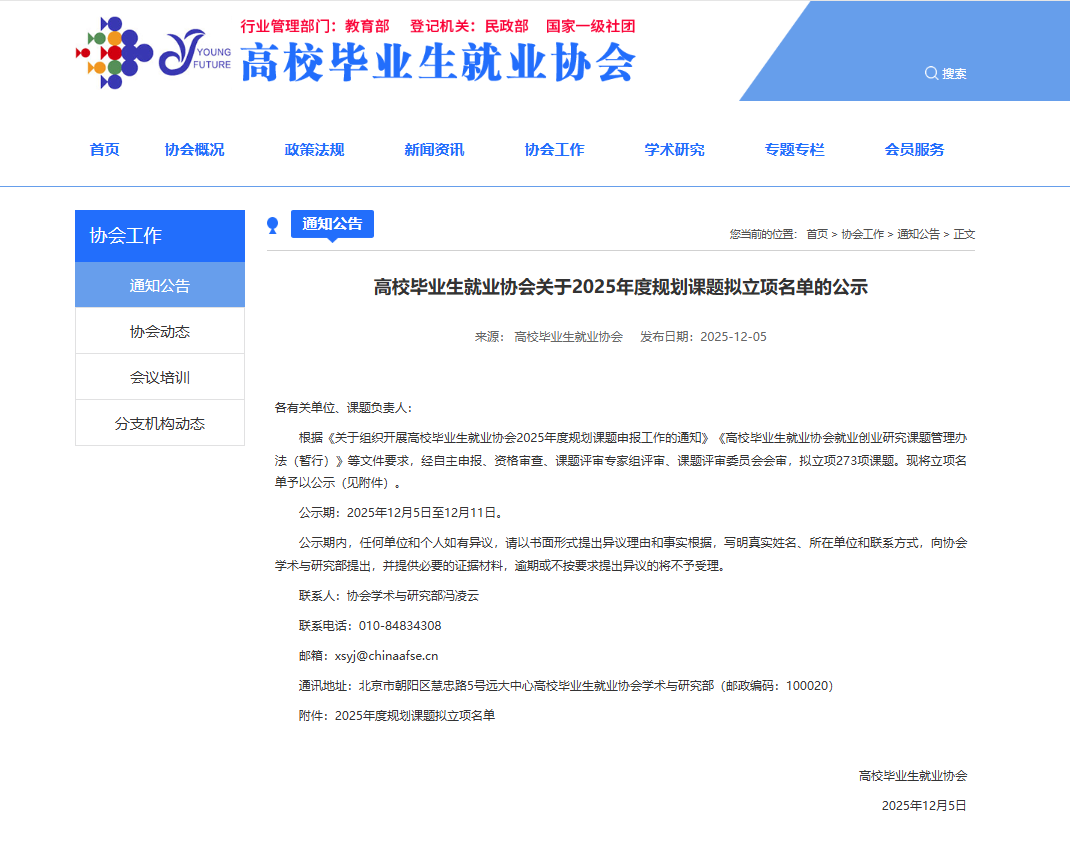Open attachment 2025年度规划课题拟立项名单
The image size is (1070, 849).
(x=415, y=715)
